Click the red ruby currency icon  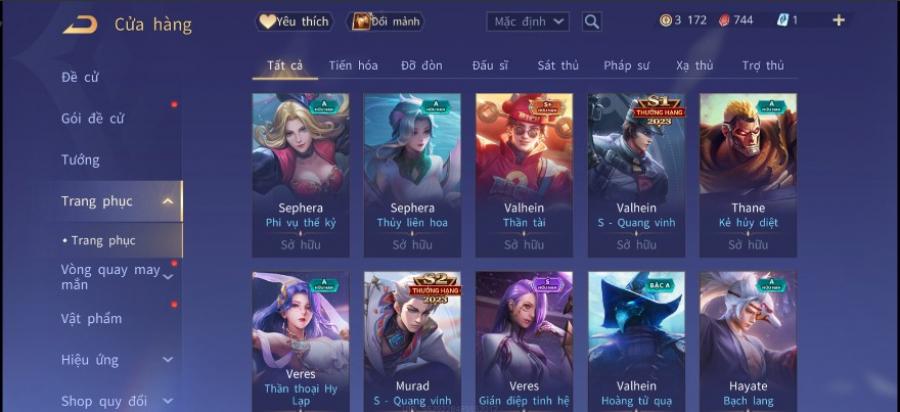click(724, 21)
